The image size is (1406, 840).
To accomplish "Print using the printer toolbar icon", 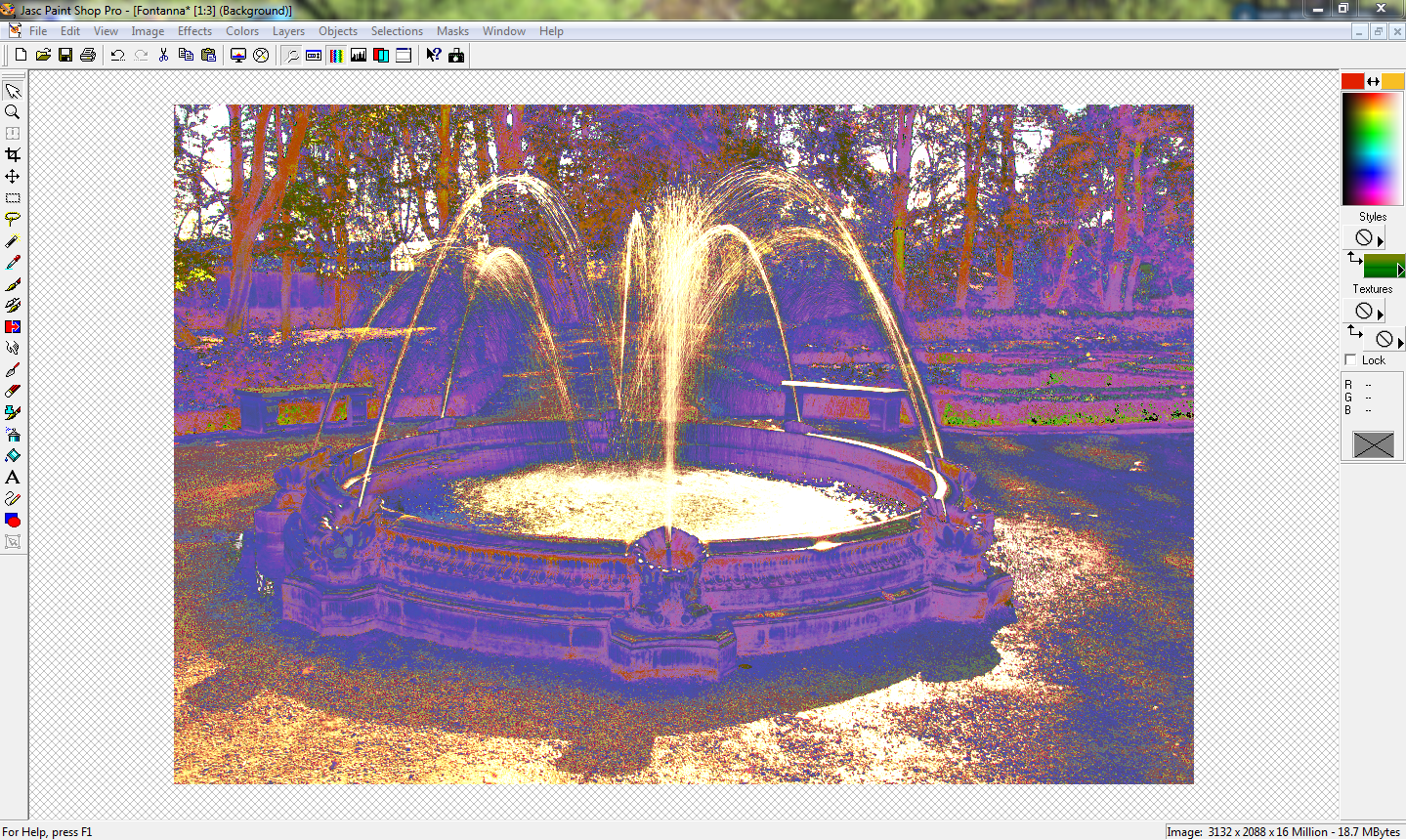I will point(88,55).
